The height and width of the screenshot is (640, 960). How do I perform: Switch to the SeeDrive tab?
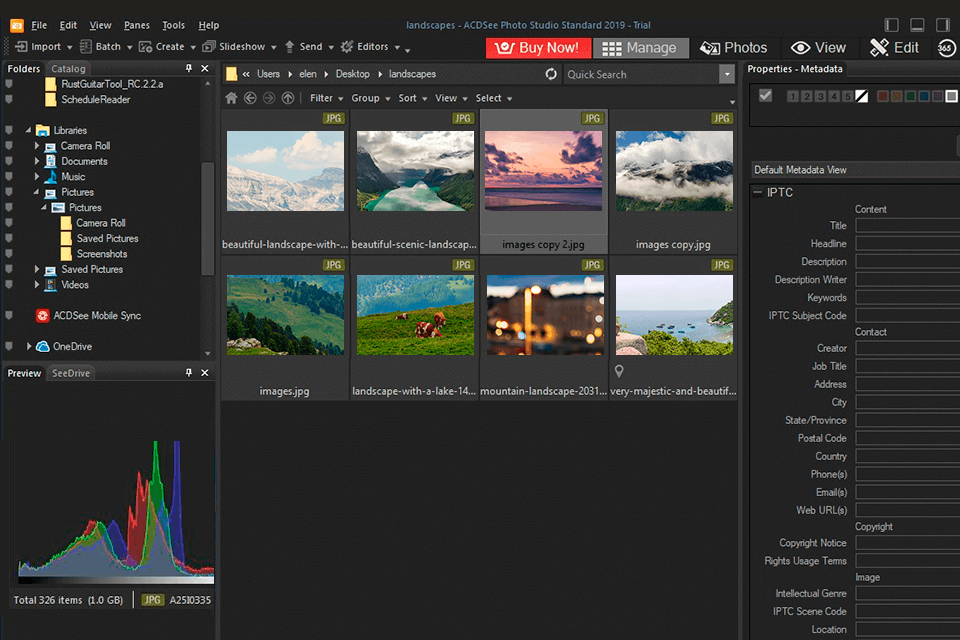pyautogui.click(x=71, y=373)
